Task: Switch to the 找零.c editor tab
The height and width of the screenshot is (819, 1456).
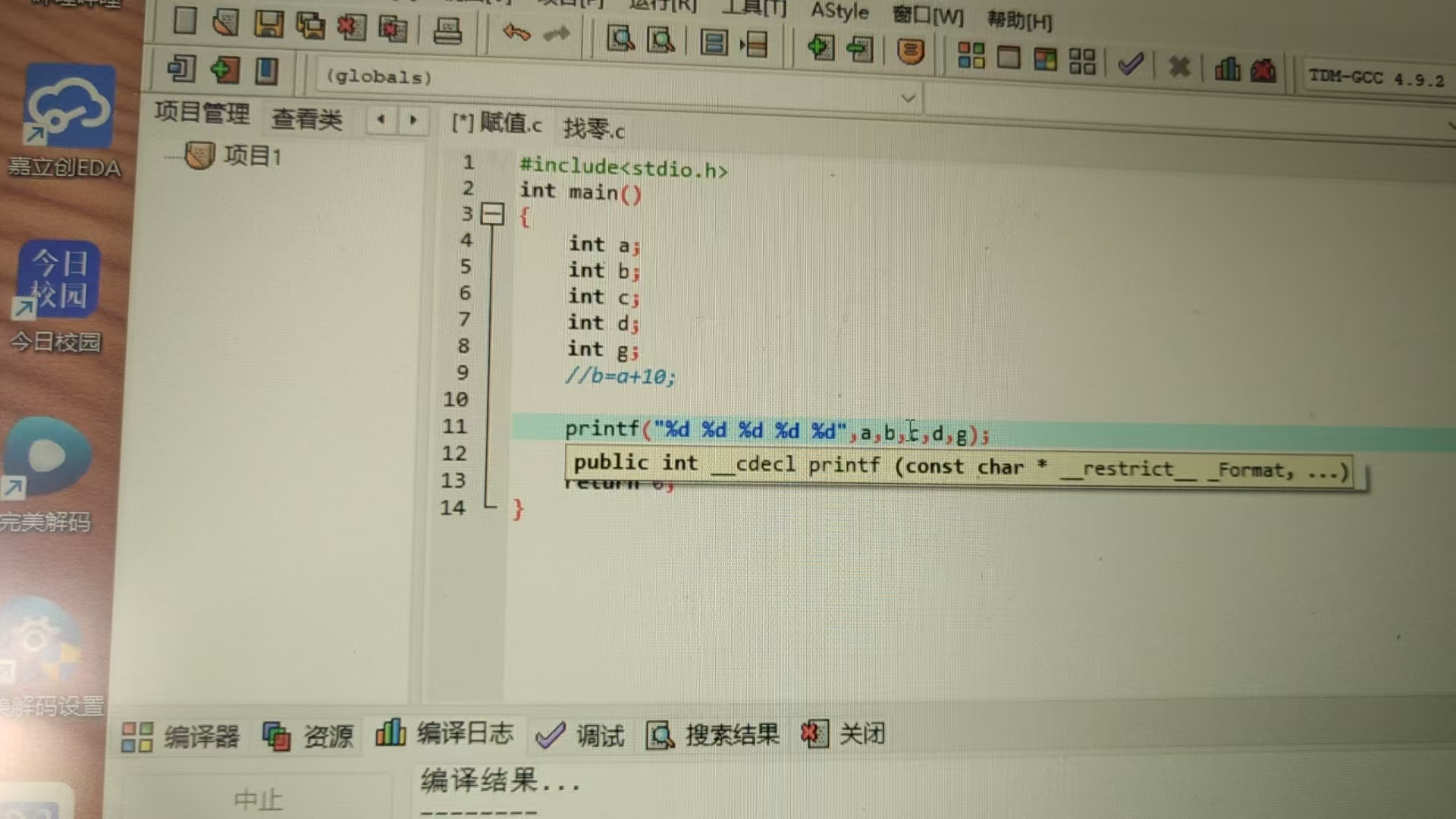Action: [594, 130]
